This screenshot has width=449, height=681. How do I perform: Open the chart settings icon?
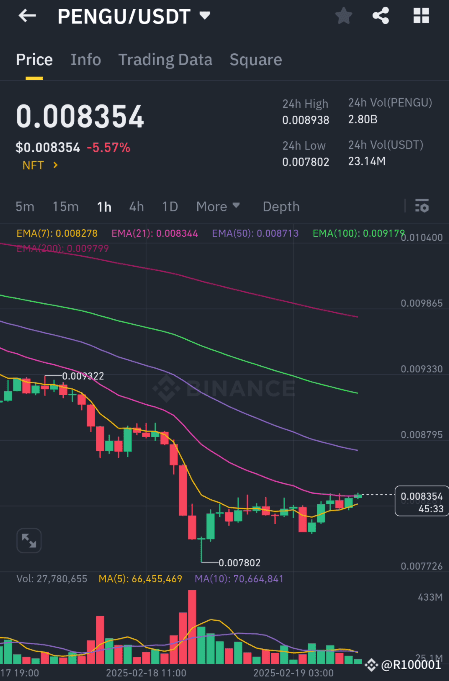pos(422,206)
